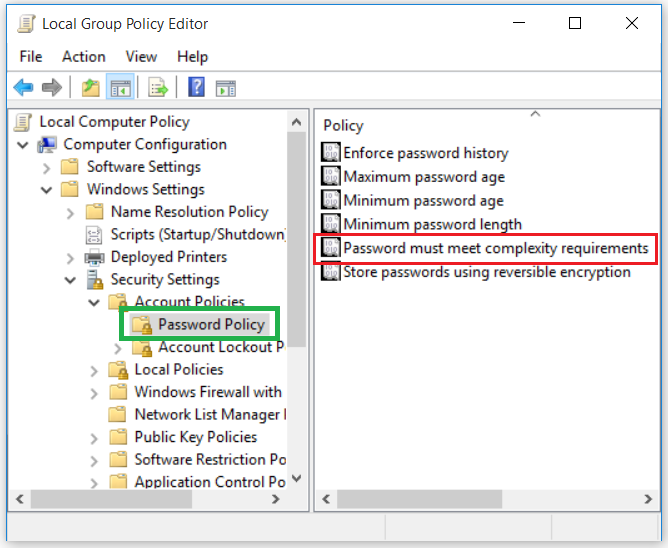
Task: Click the Minimum password age policy icon
Action: point(331,200)
